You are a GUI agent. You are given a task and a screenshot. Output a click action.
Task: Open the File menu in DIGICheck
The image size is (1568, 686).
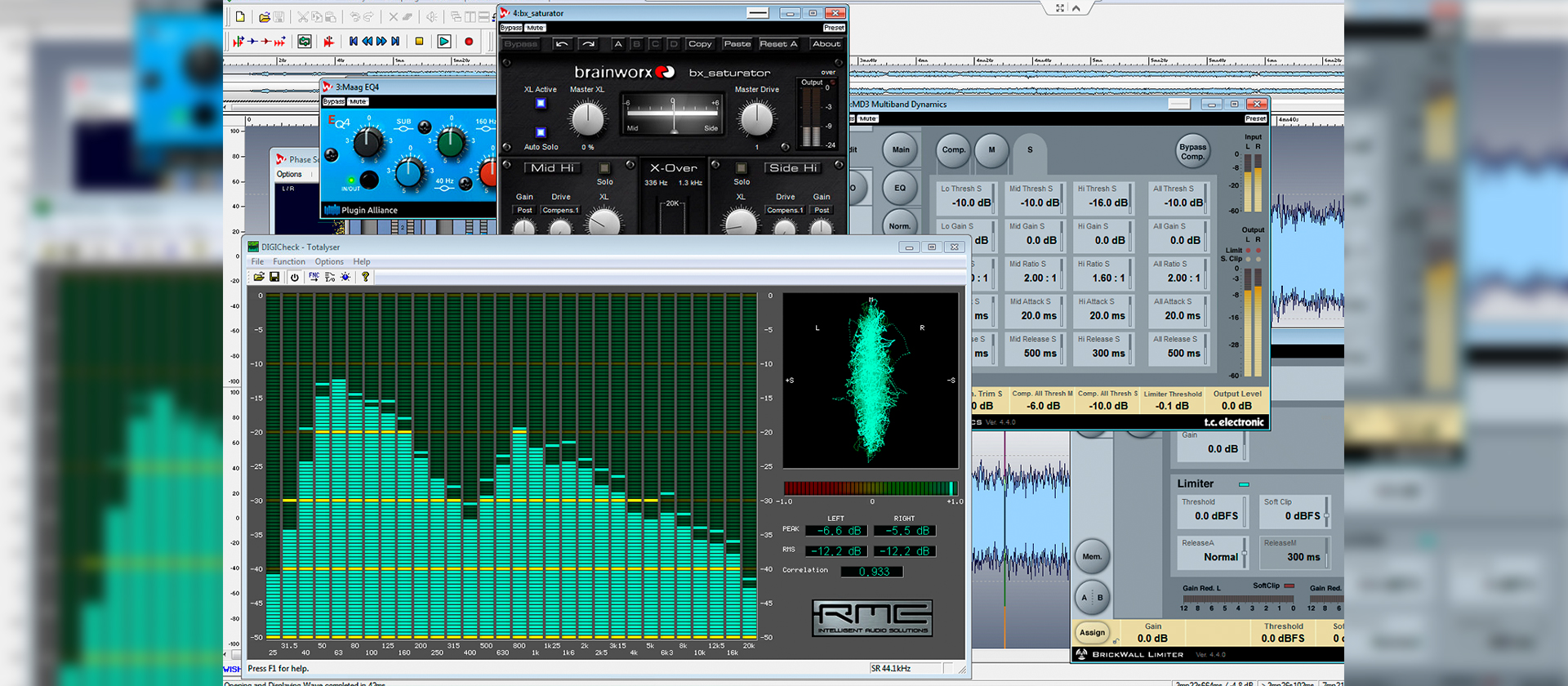[257, 261]
